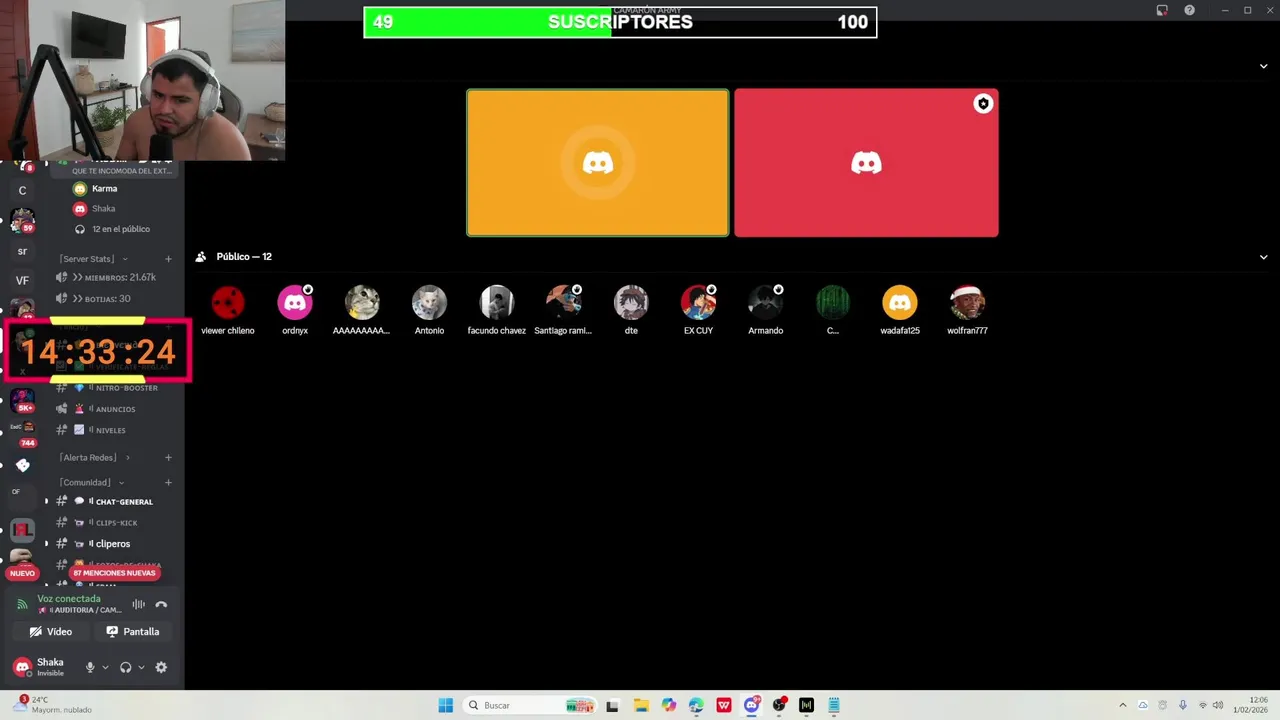Viewport: 1280px width, 720px height.
Task: Open Microsoft Edge from taskbar
Action: click(x=696, y=705)
